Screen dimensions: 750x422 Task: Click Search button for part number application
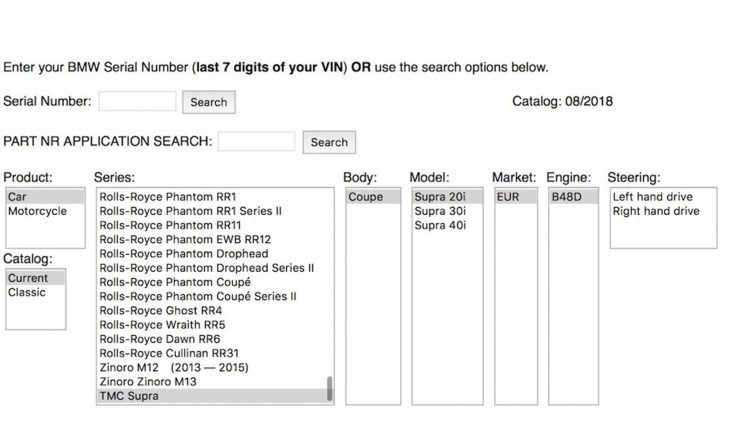(x=329, y=142)
